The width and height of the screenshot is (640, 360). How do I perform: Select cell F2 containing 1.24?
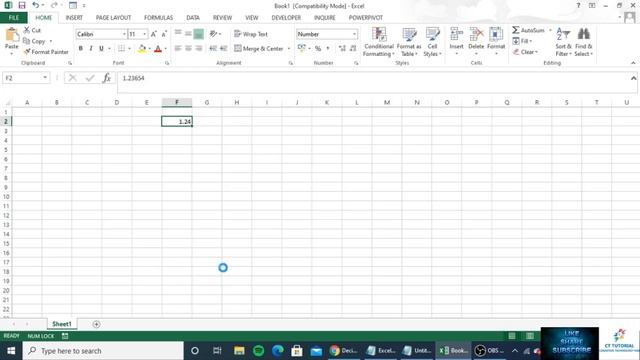pos(177,121)
